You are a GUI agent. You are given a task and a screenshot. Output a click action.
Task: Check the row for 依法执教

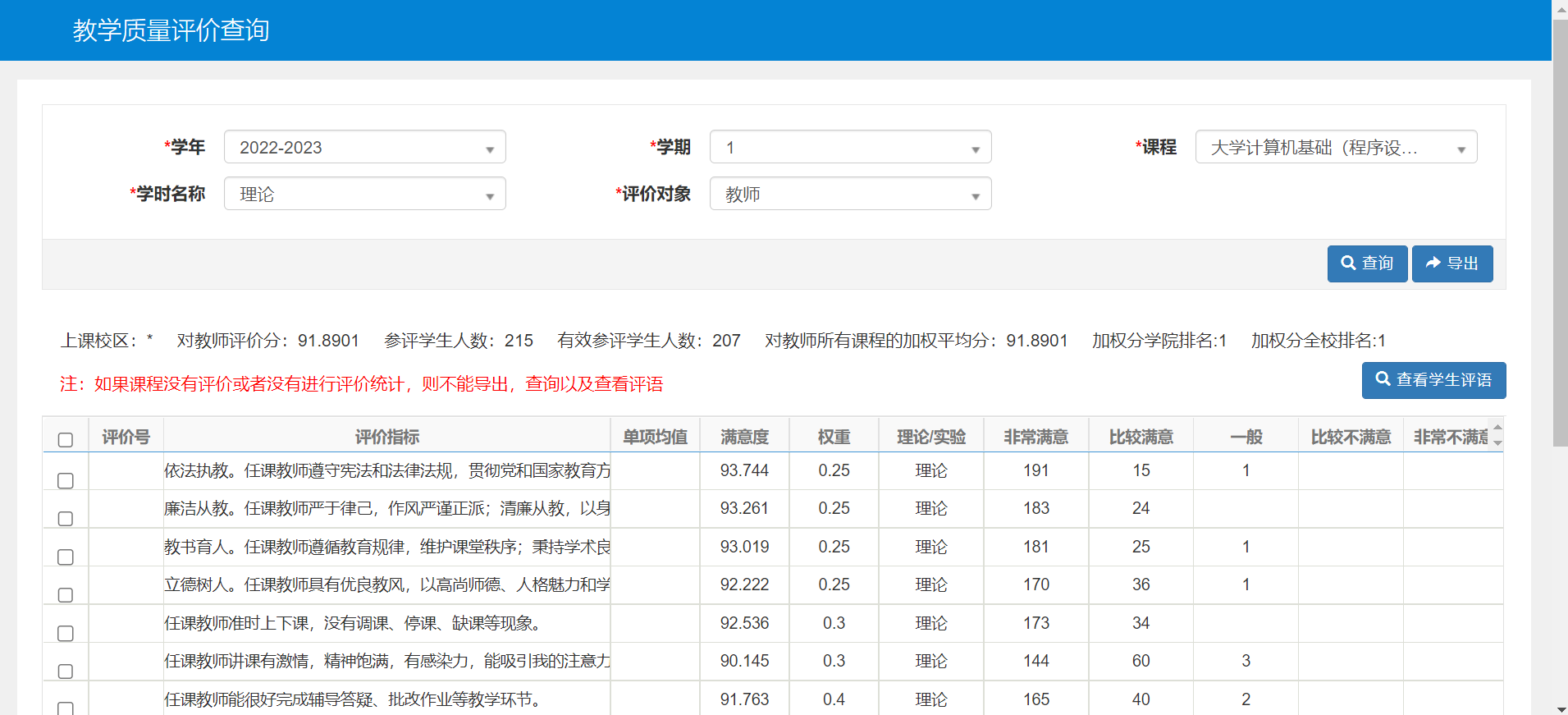coord(66,481)
